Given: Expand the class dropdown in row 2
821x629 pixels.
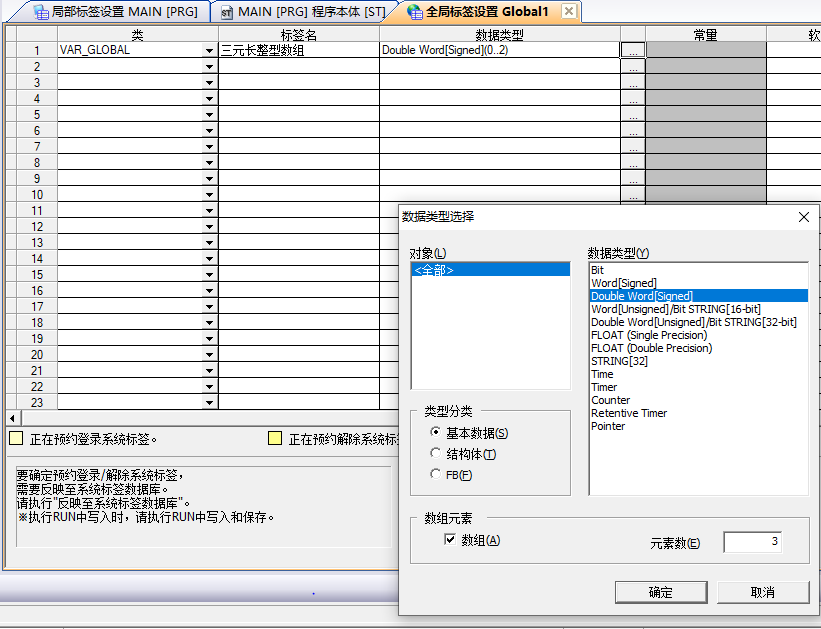Looking at the screenshot, I should (209, 66).
